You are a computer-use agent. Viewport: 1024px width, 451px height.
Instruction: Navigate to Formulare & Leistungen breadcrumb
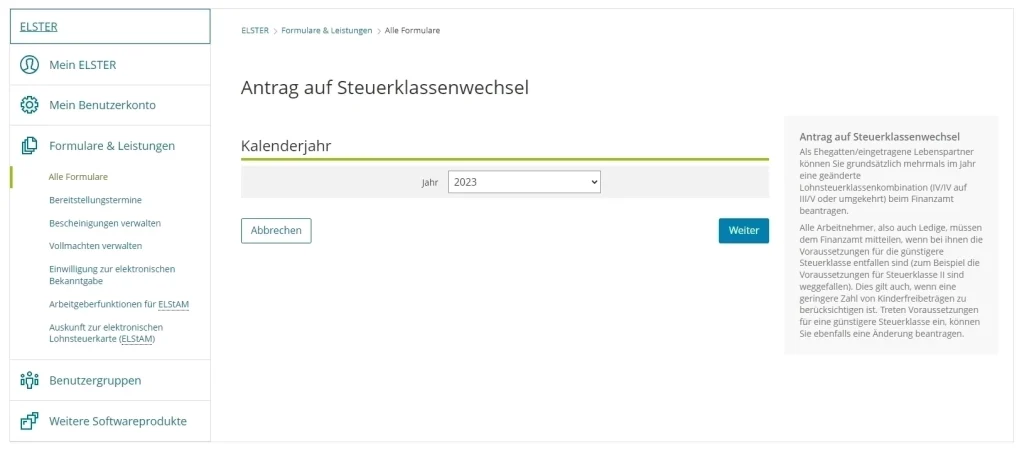coord(327,31)
